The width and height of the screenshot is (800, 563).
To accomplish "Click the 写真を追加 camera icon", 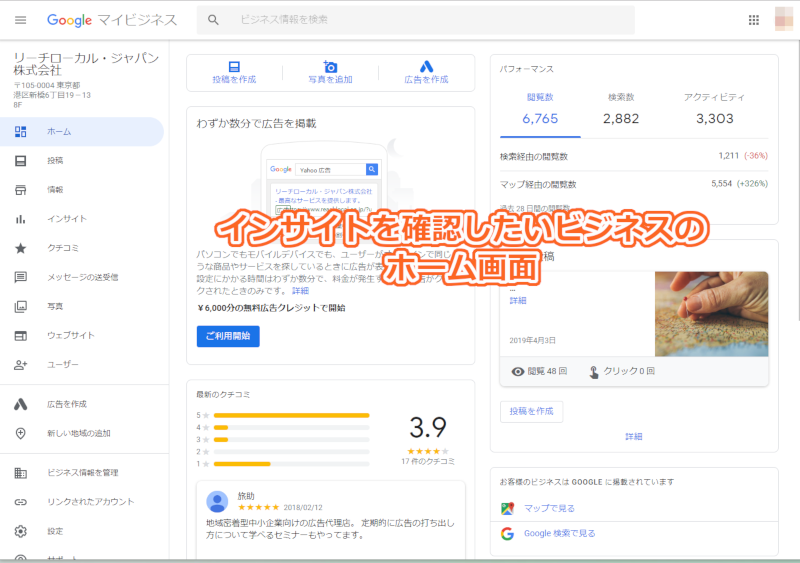I will click(x=330, y=66).
